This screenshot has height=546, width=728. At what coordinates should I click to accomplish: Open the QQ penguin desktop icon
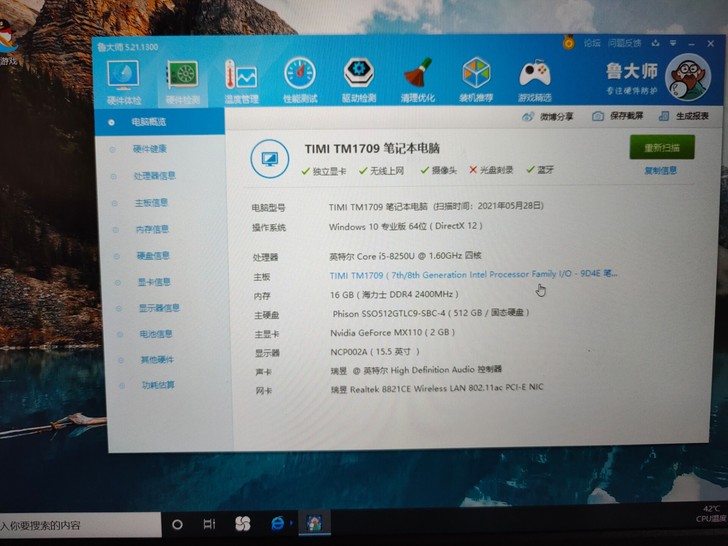pyautogui.click(x=6, y=43)
